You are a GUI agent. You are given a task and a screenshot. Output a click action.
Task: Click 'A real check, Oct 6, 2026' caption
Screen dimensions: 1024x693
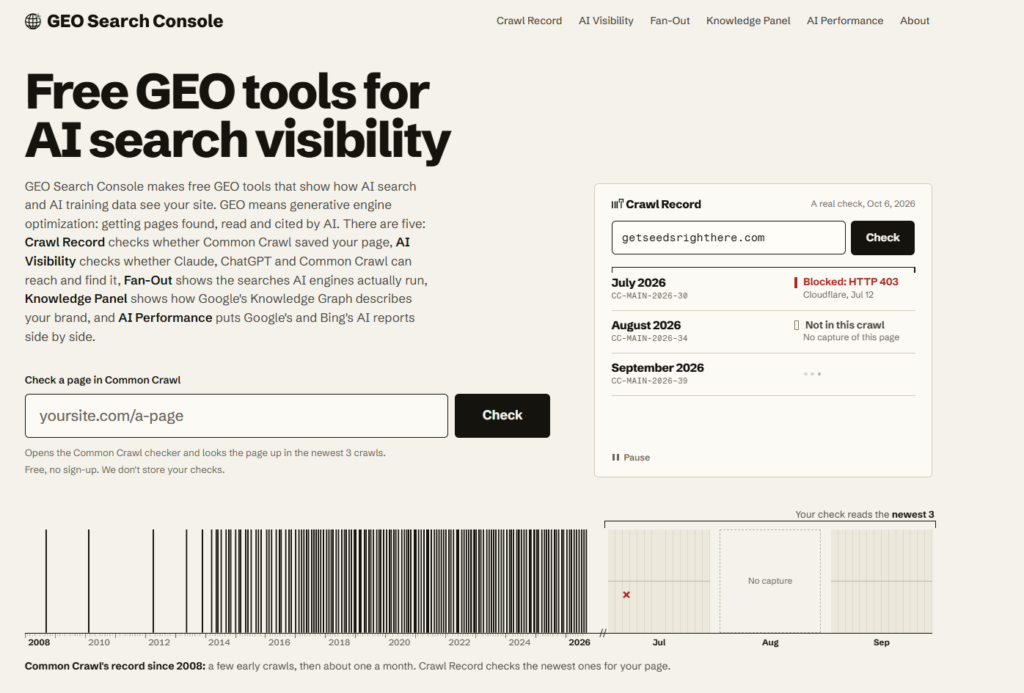click(x=863, y=204)
